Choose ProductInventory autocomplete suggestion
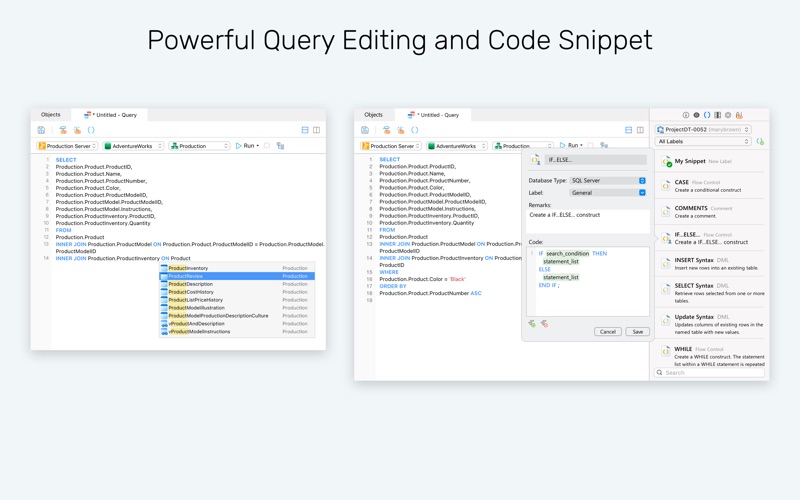Image resolution: width=800 pixels, height=500 pixels. tap(237, 268)
